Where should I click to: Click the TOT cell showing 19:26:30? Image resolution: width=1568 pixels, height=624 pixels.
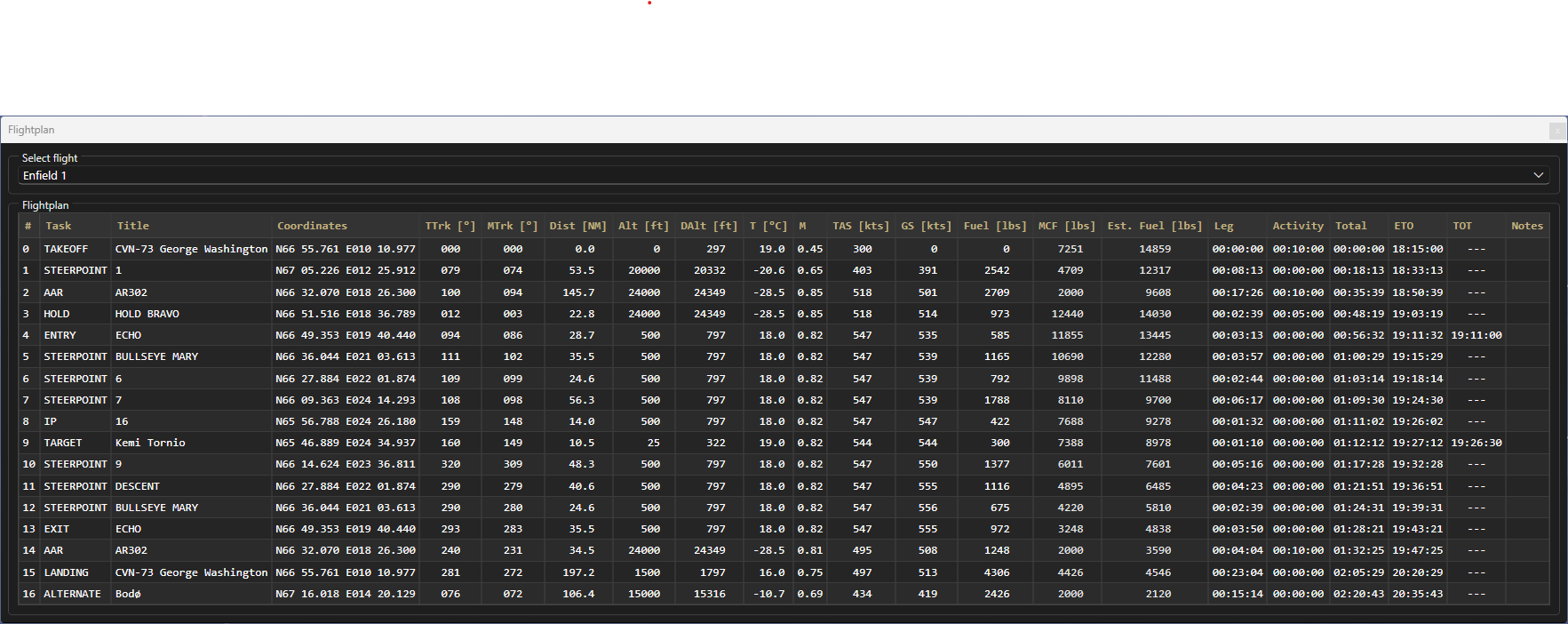(x=1476, y=443)
